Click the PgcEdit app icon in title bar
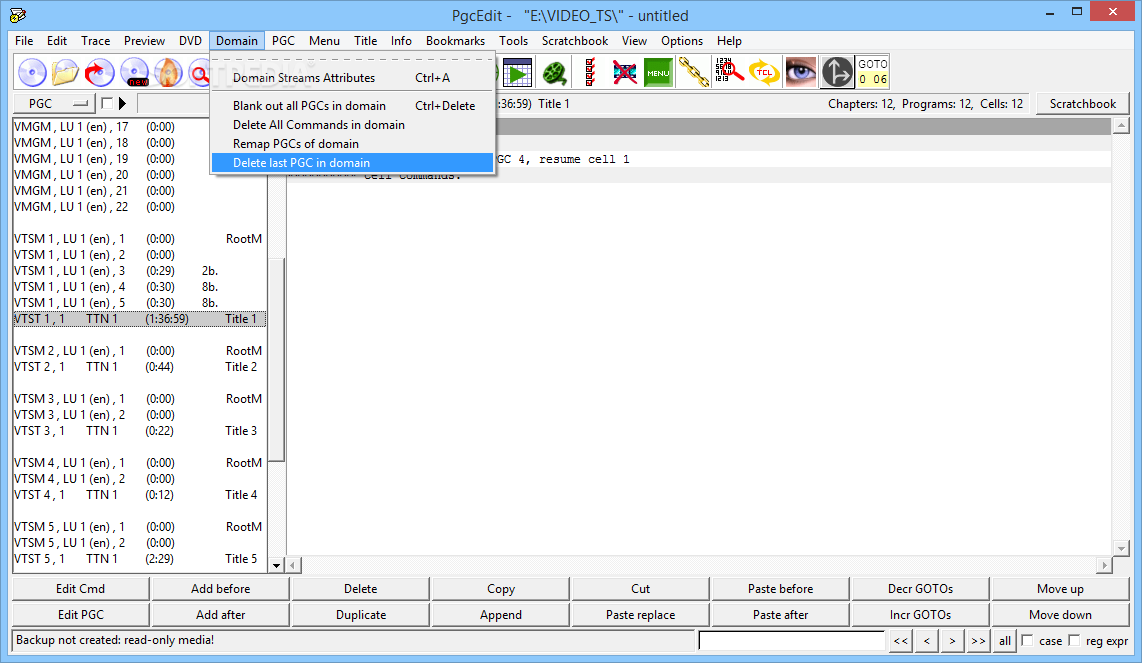The width and height of the screenshot is (1142, 663). click(x=18, y=15)
